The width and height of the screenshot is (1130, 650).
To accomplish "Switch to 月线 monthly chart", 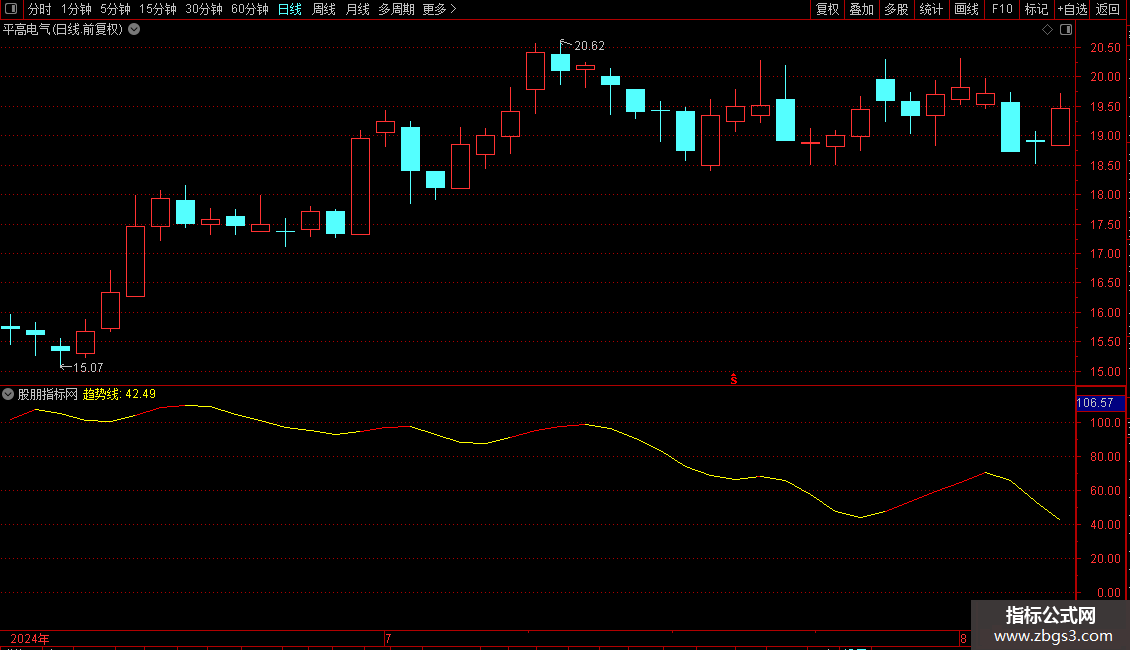I will click(357, 9).
